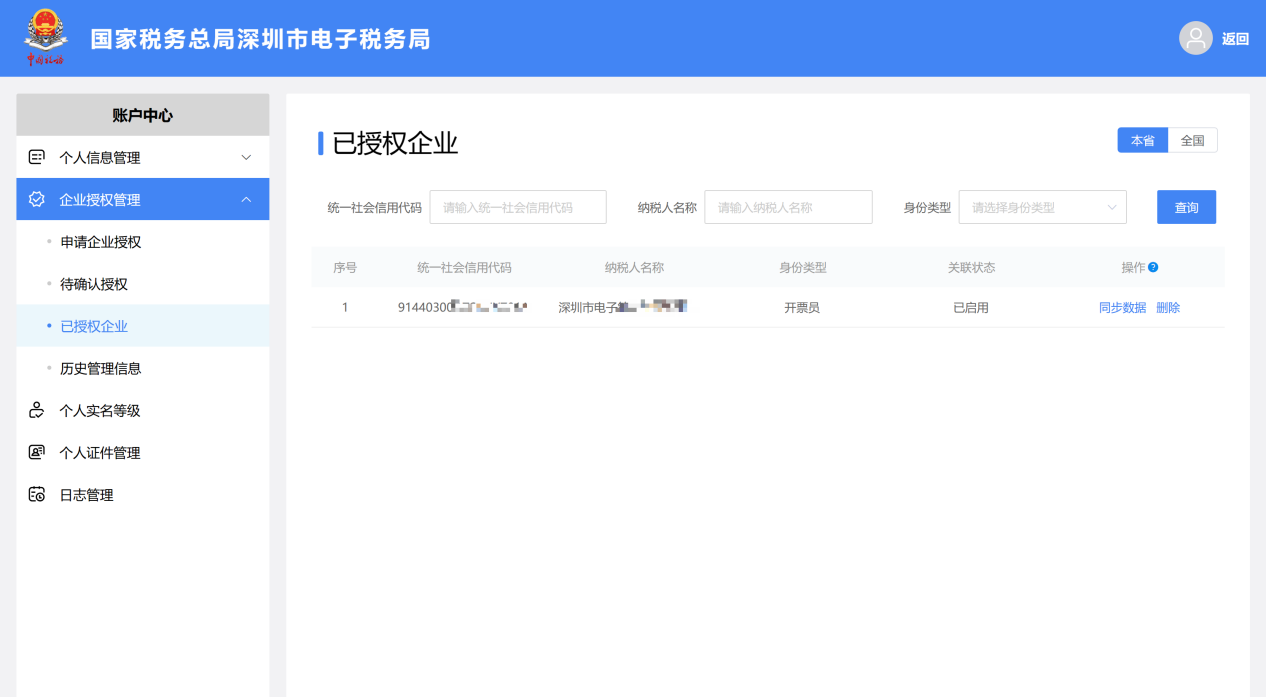Image resolution: width=1266 pixels, height=697 pixels.
Task: Click the 查询 button
Action: (x=1187, y=207)
